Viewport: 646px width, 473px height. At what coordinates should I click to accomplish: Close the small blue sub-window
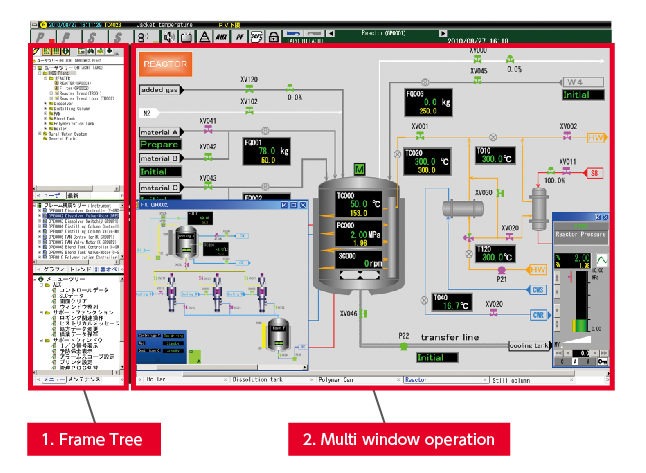[301, 204]
